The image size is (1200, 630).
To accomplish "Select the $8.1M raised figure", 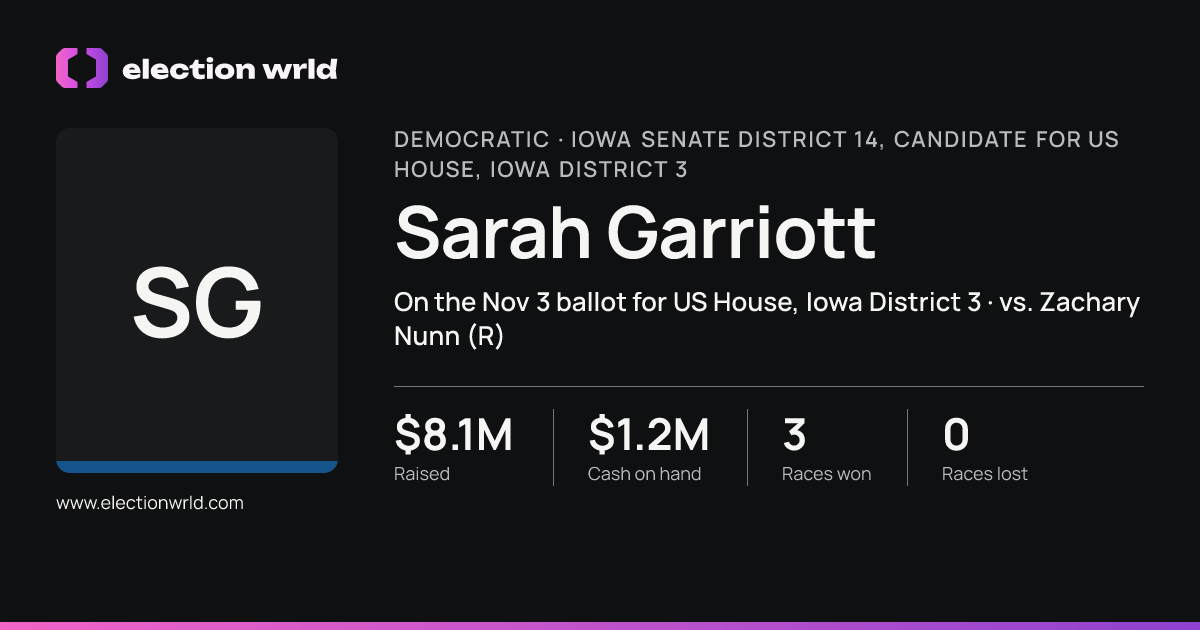I will (x=454, y=435).
